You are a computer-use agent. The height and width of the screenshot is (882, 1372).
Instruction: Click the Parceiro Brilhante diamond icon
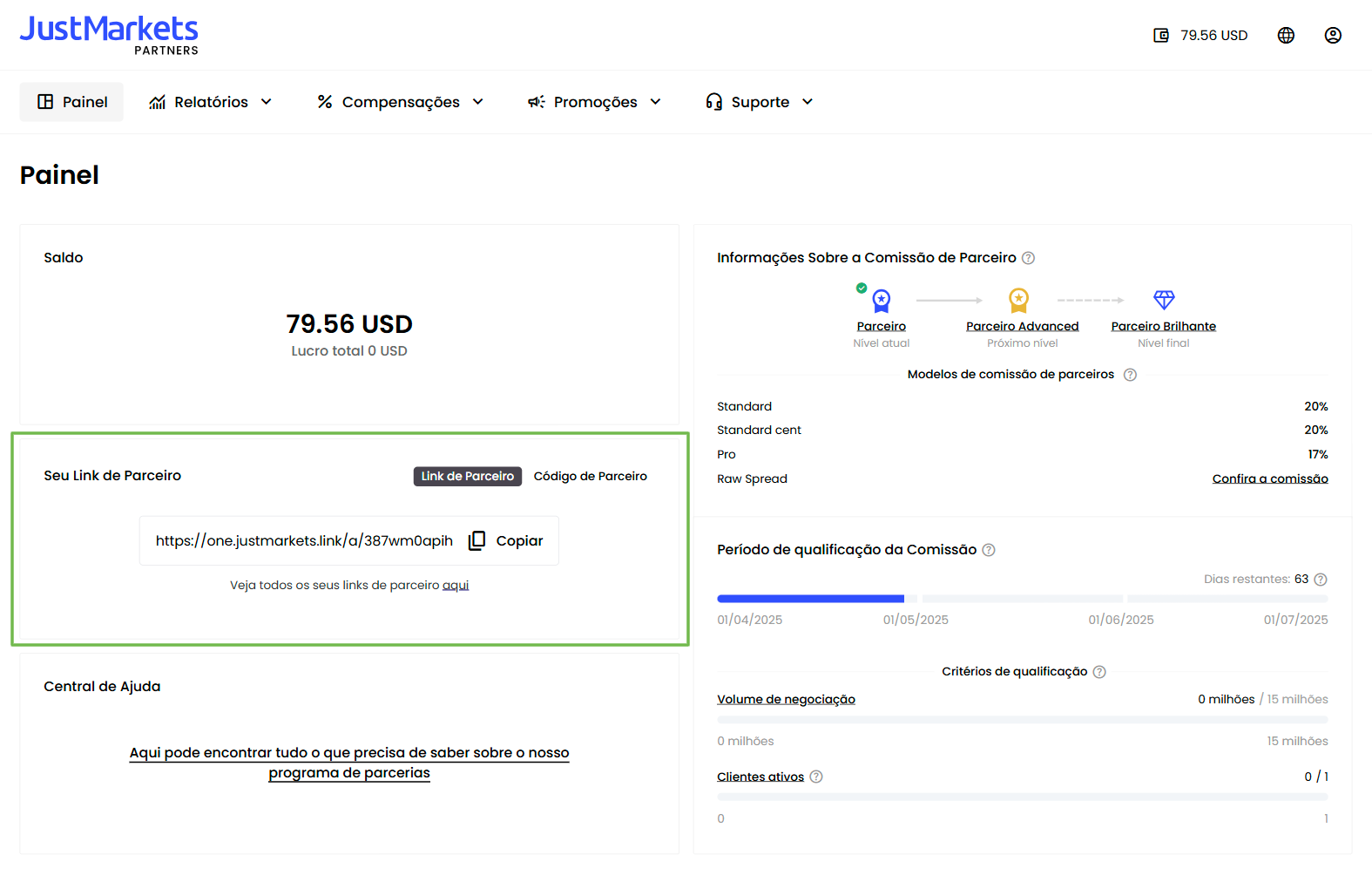click(1164, 301)
